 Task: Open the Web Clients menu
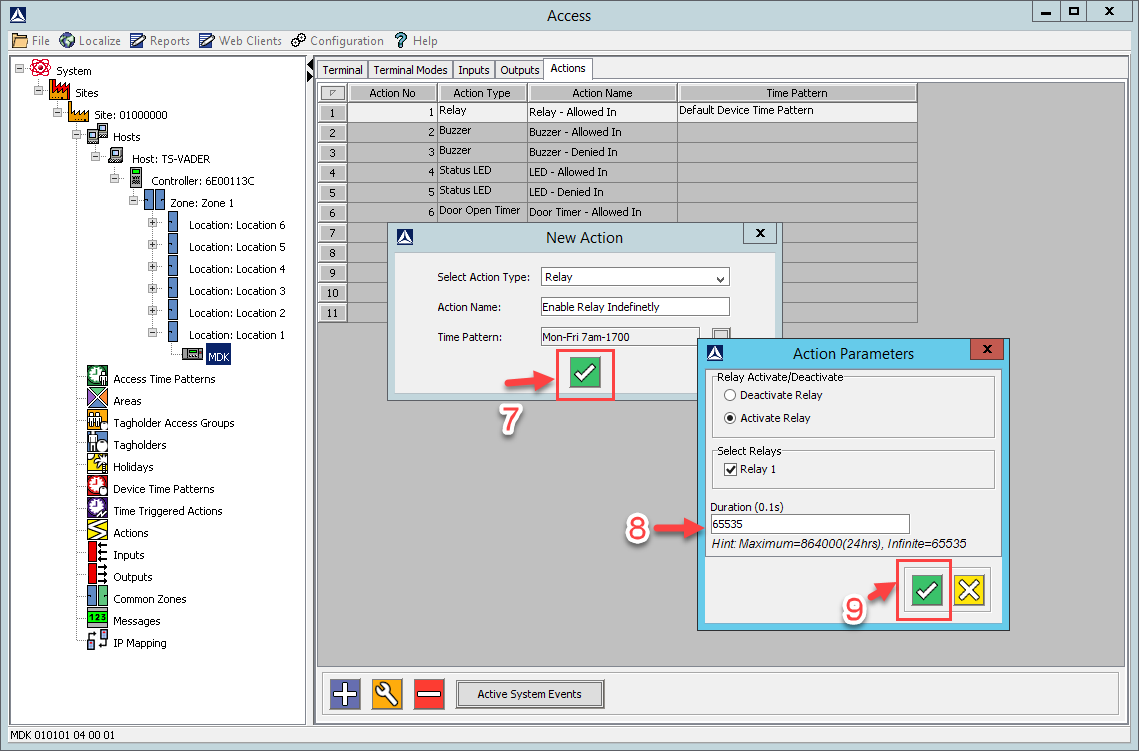pyautogui.click(x=240, y=41)
